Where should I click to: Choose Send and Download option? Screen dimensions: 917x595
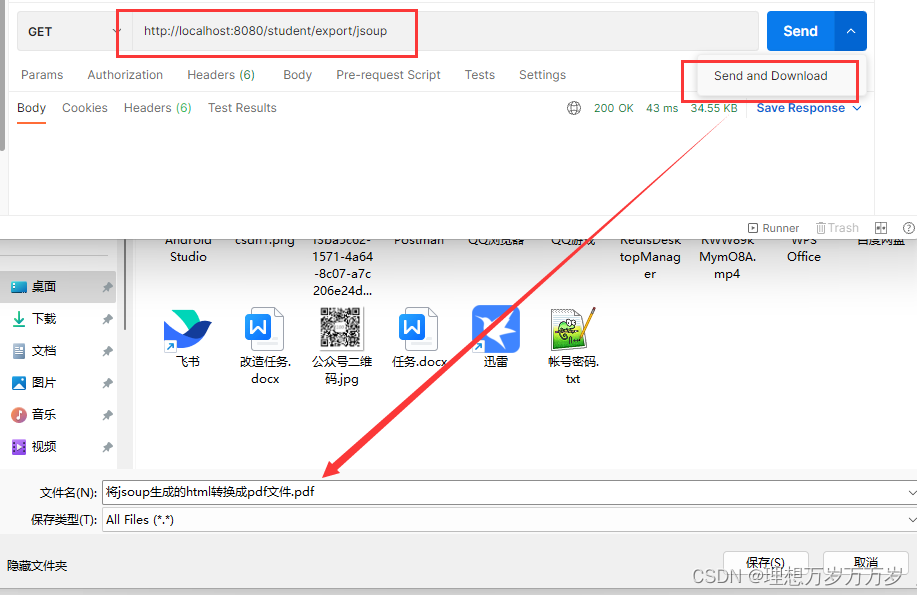[x=770, y=76]
